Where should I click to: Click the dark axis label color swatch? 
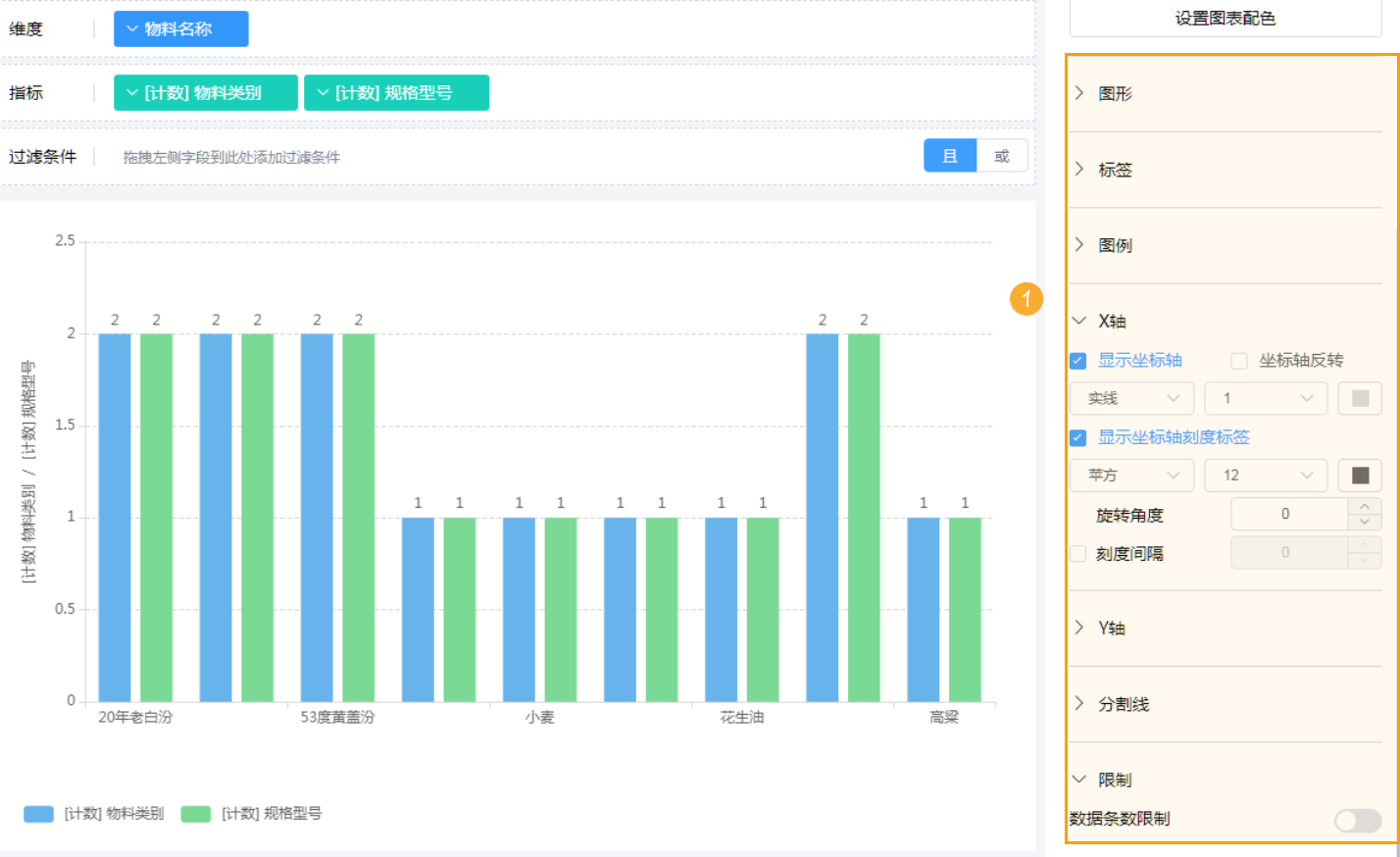tap(1360, 476)
